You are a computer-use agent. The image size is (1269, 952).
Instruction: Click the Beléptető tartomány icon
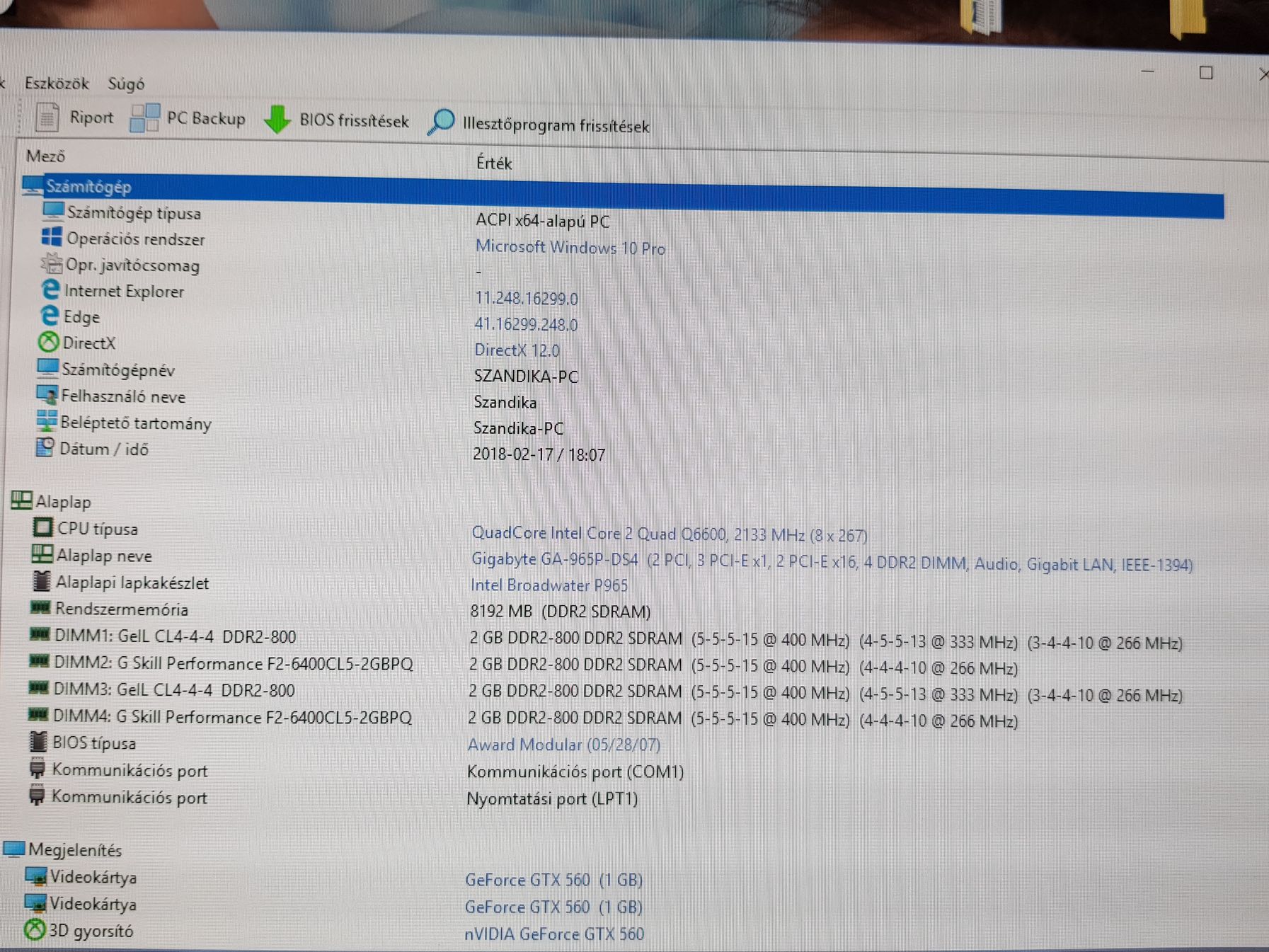(x=47, y=420)
